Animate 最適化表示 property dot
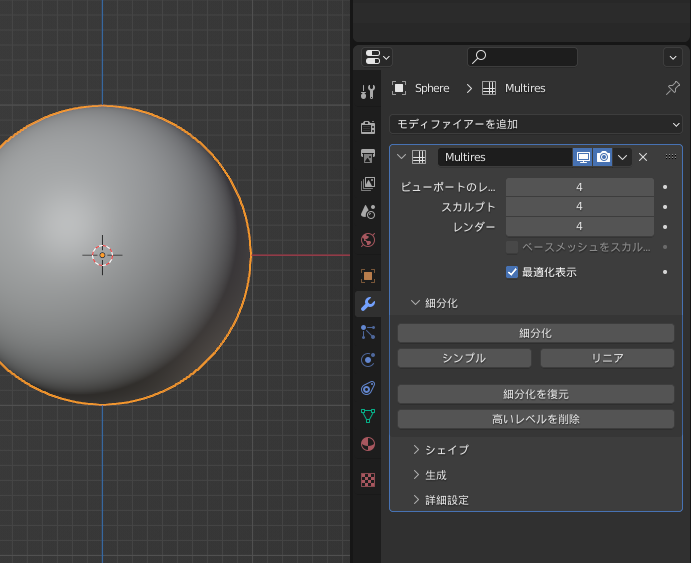691x563 pixels. [665, 272]
